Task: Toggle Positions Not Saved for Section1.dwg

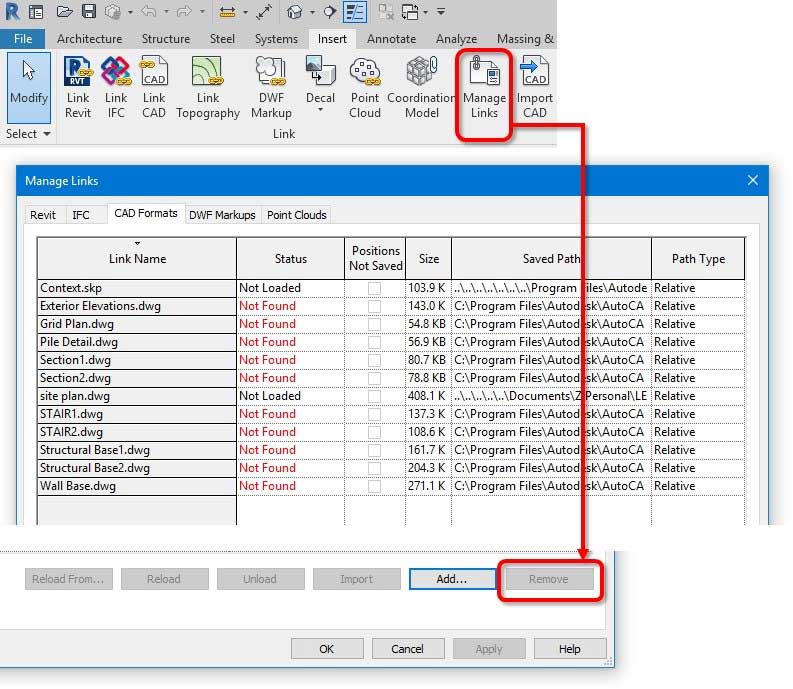Action: point(374,360)
